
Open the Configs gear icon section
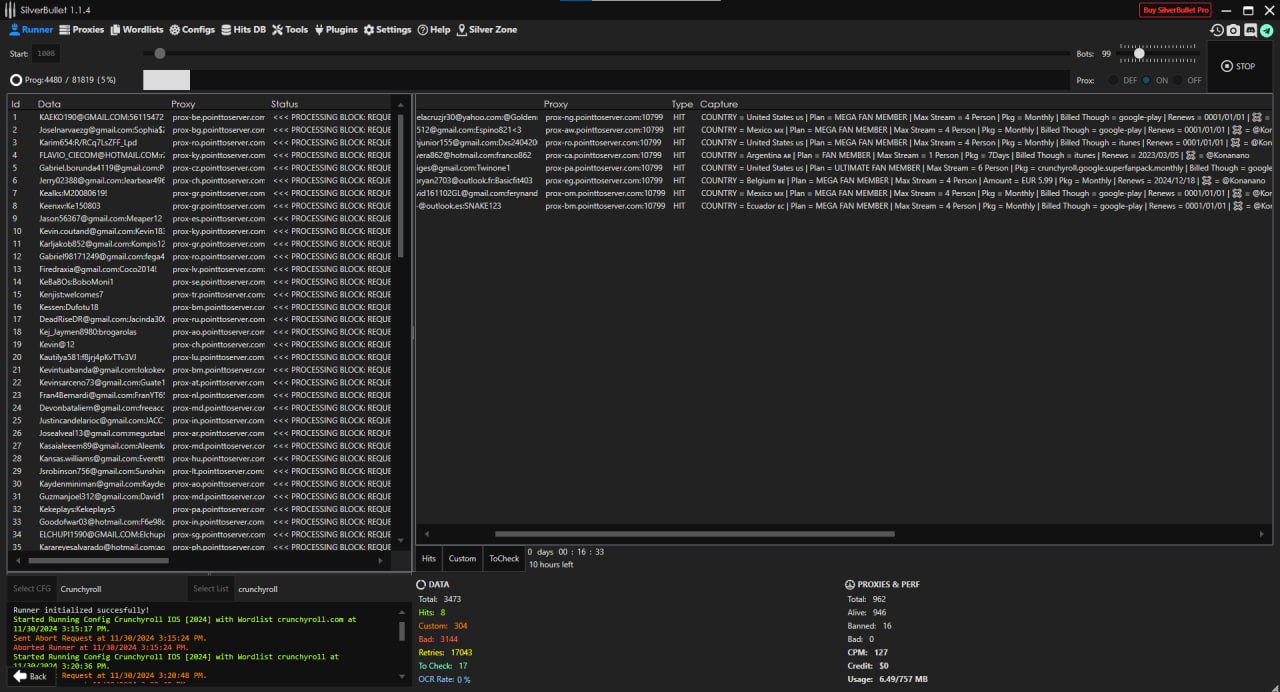coord(192,30)
